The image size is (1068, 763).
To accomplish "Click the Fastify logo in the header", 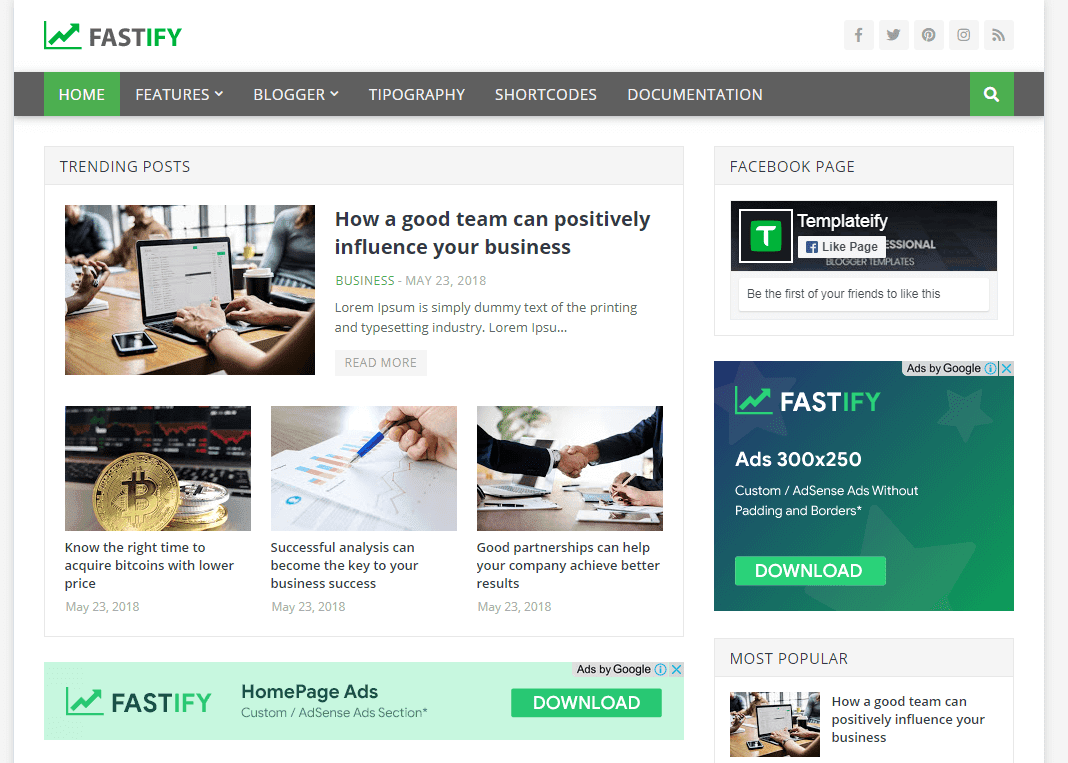I will click(113, 36).
